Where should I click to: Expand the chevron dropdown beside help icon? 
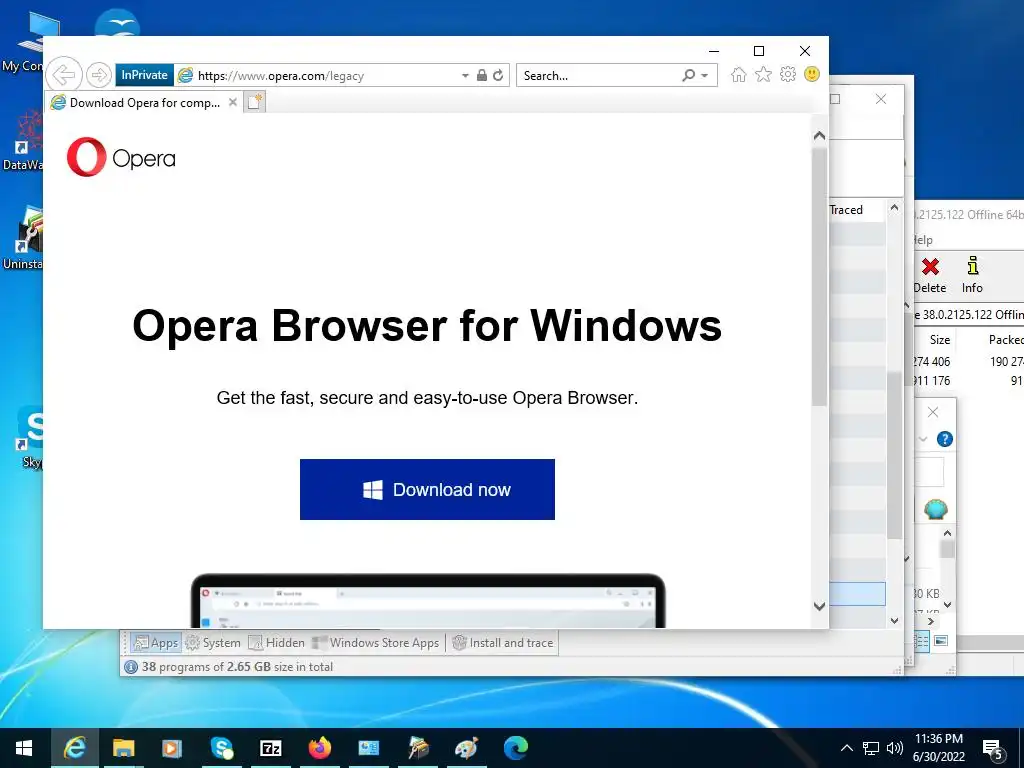click(x=923, y=439)
